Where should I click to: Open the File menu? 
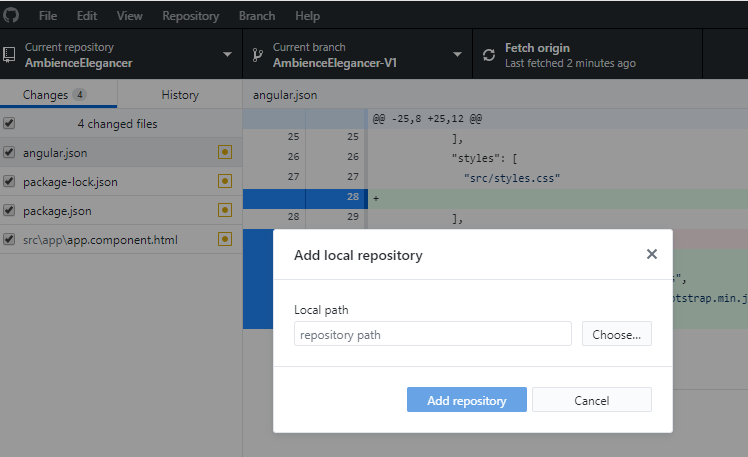[48, 16]
